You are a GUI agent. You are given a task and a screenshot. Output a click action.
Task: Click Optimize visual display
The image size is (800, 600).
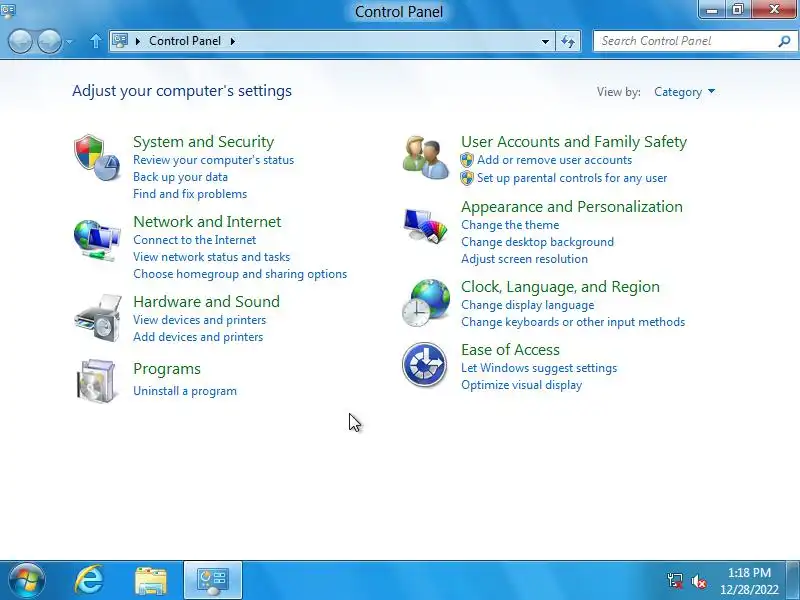tap(521, 385)
